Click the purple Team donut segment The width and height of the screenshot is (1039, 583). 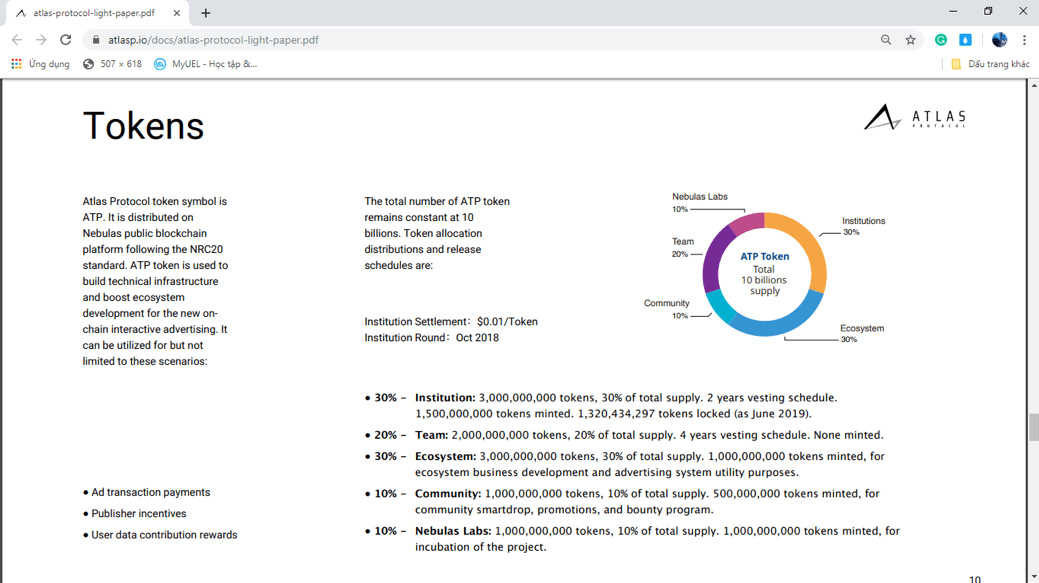(x=713, y=260)
